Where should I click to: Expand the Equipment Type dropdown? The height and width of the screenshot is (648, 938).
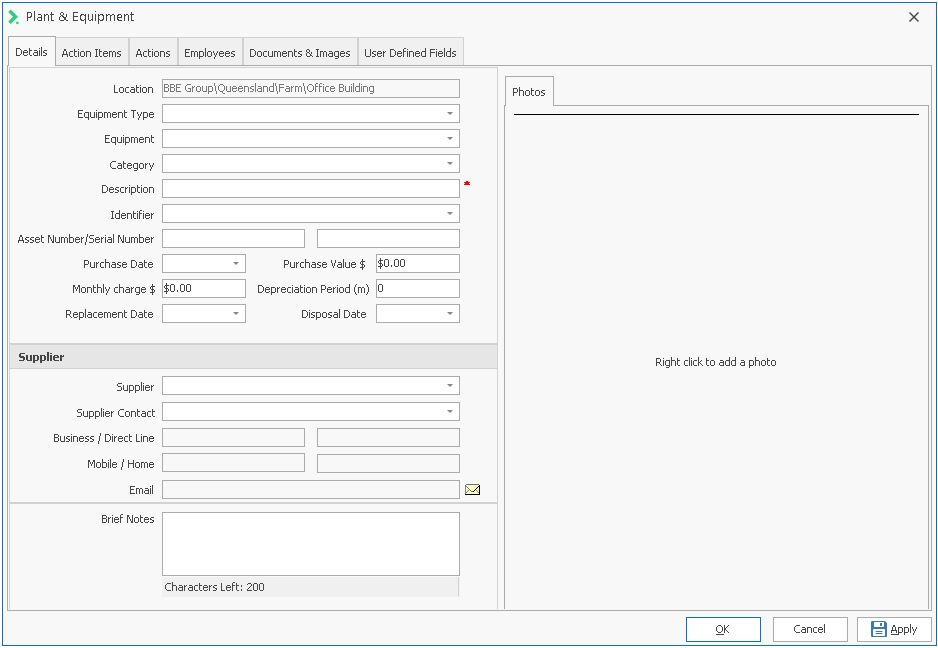[450, 114]
